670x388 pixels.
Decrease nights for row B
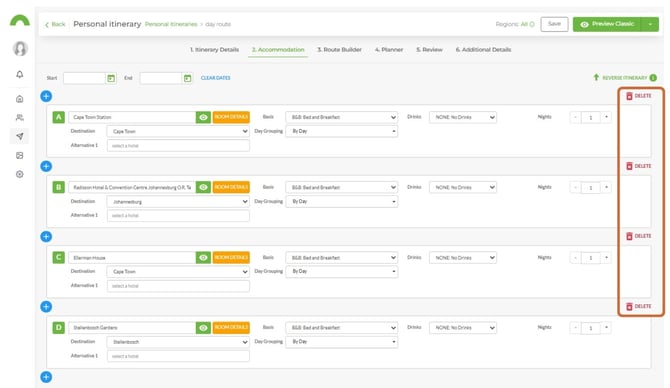pos(576,187)
